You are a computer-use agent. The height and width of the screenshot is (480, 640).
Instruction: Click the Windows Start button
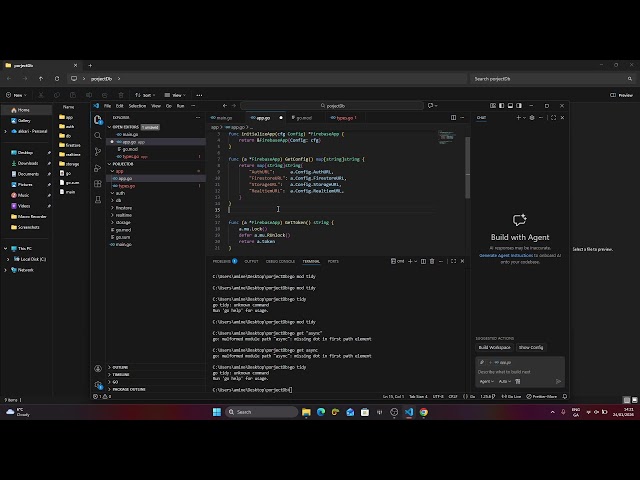pos(217,412)
